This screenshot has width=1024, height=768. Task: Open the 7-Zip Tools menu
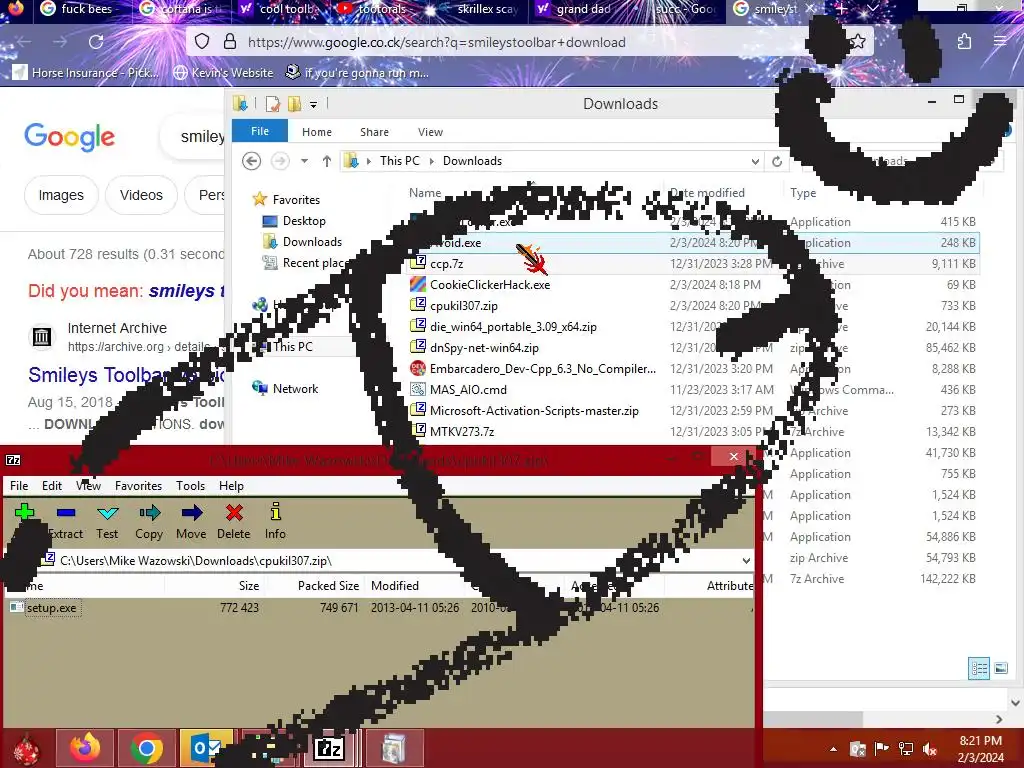pyautogui.click(x=191, y=486)
